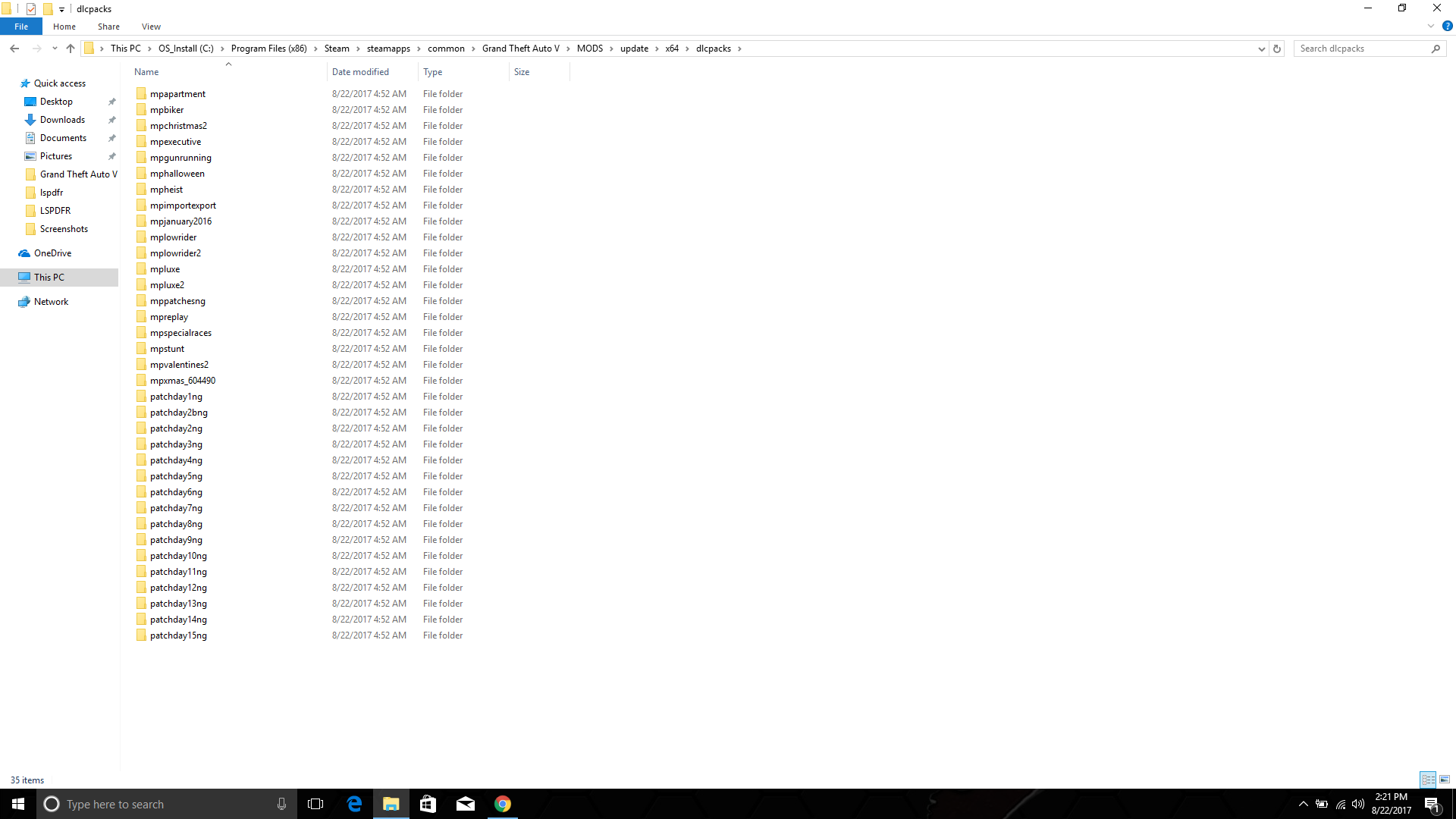Click the Up one level arrow

click(x=71, y=49)
